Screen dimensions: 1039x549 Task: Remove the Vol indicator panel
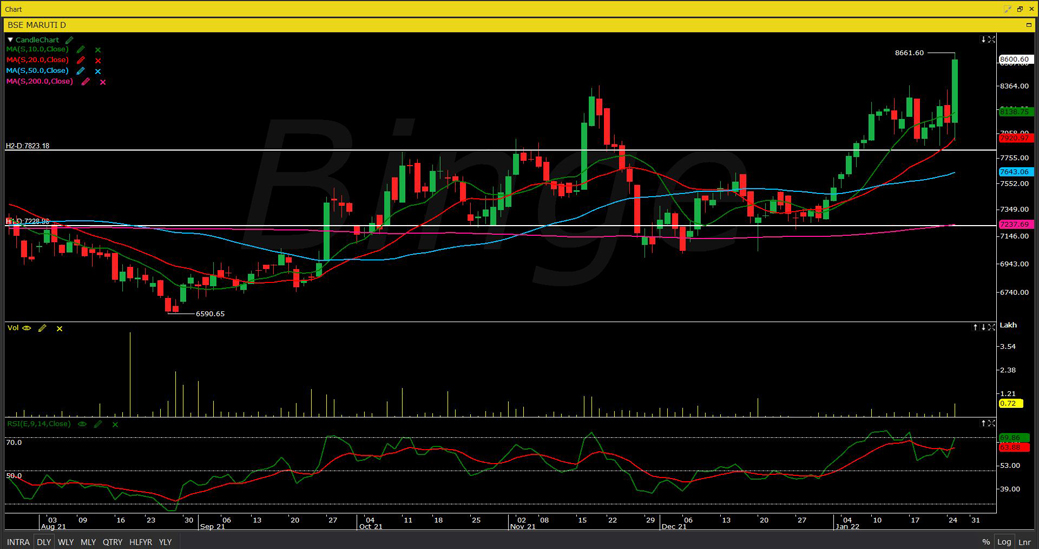coord(59,328)
